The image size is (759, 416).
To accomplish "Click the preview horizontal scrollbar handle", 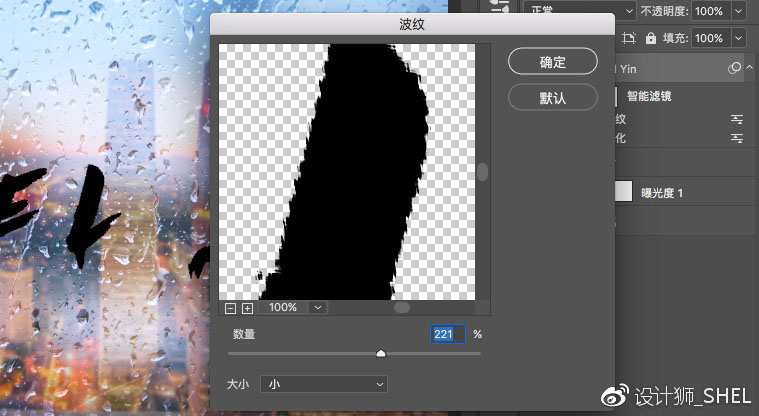I will point(401,308).
